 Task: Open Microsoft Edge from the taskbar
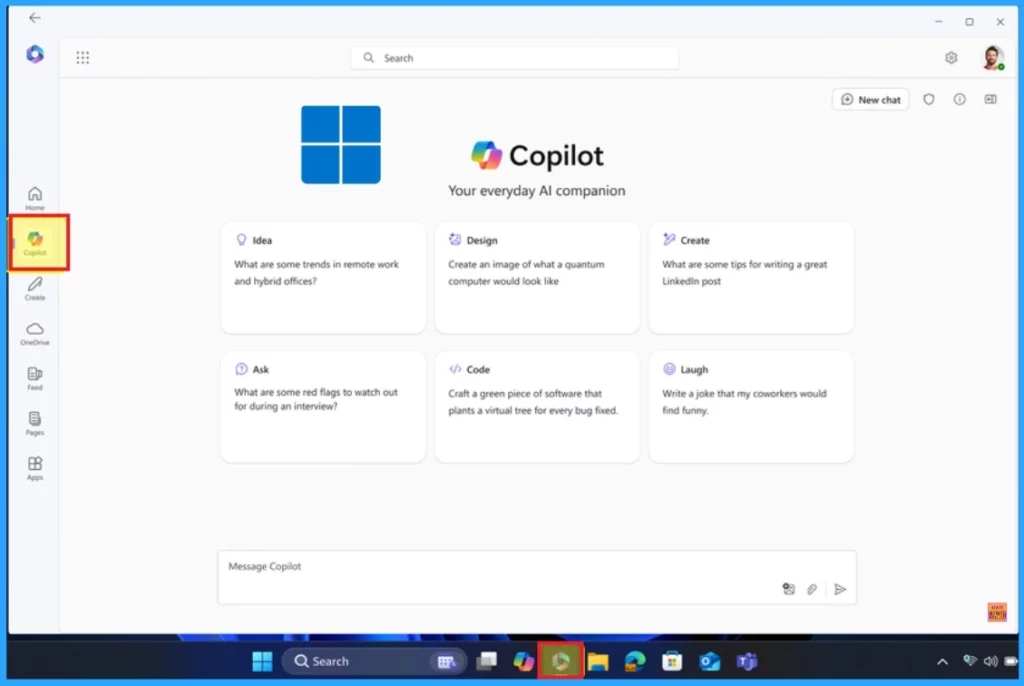pos(635,662)
